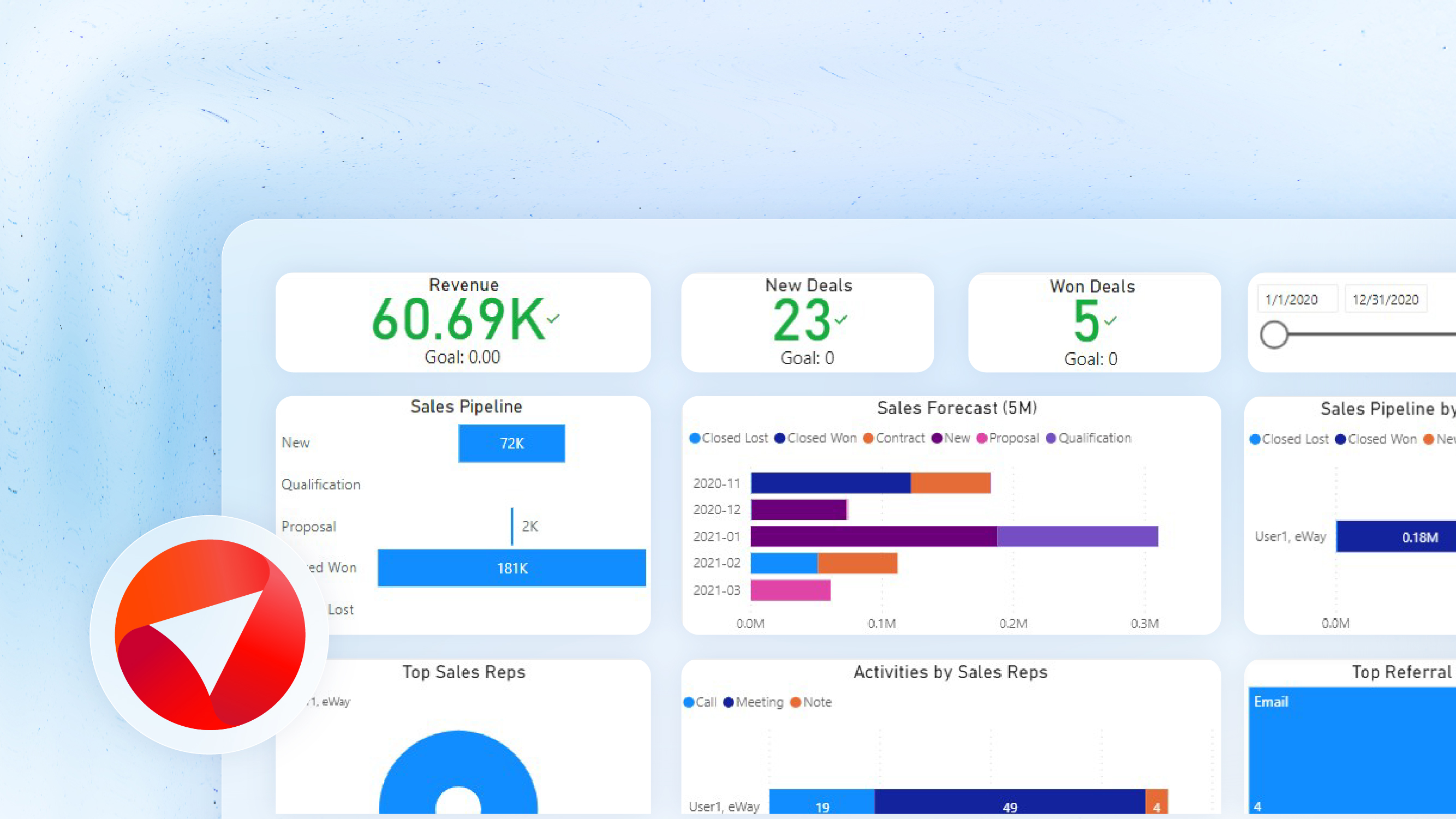Click Contract legend in Sales Forecast
Viewport: 1456px width, 819px height.
[894, 438]
